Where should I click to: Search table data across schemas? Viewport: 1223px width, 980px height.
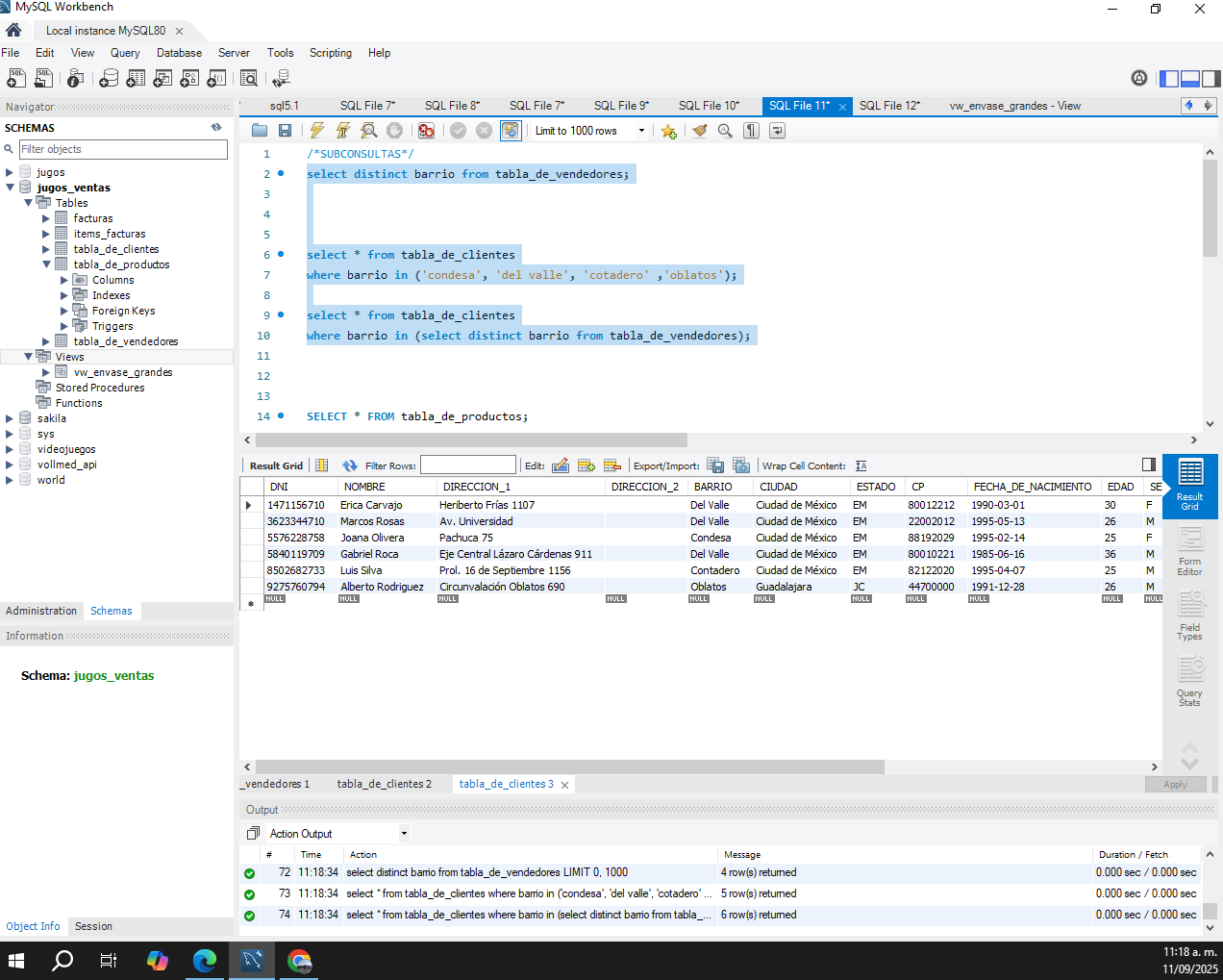click(x=249, y=78)
